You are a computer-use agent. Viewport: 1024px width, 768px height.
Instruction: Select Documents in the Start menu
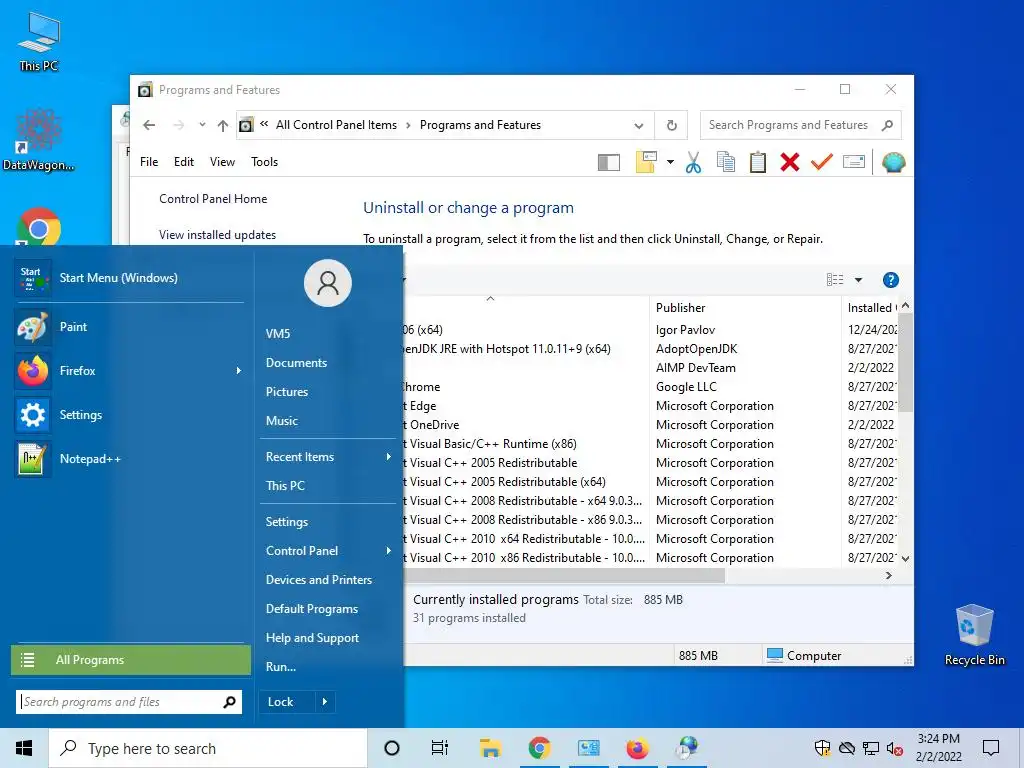click(296, 363)
